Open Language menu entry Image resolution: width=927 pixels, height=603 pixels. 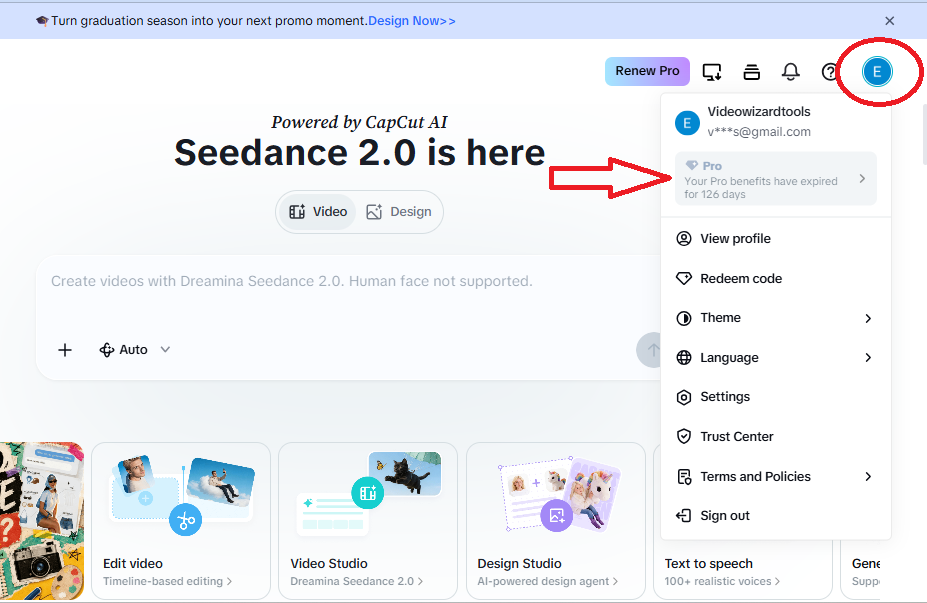point(776,358)
